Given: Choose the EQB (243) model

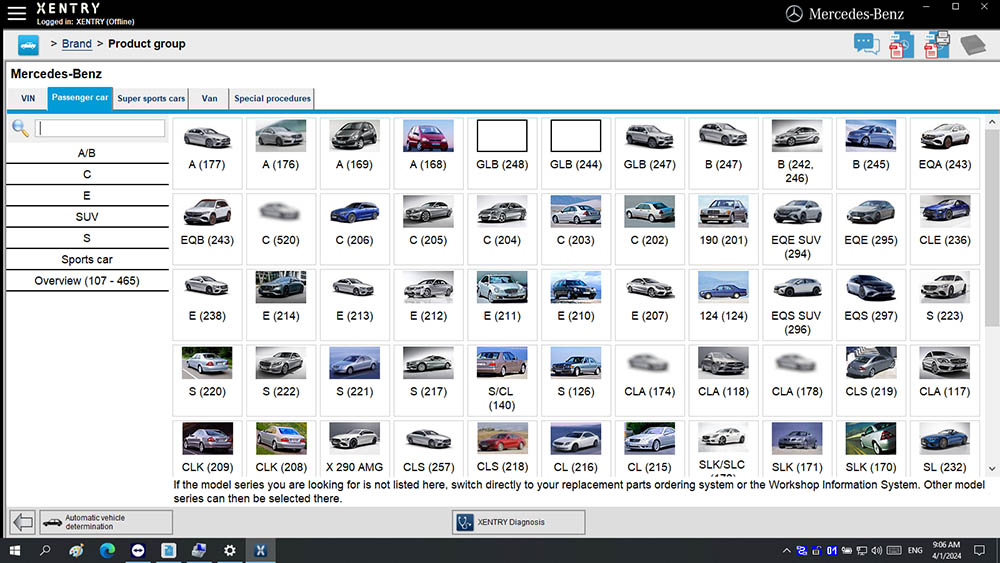Looking at the screenshot, I should pos(207,228).
